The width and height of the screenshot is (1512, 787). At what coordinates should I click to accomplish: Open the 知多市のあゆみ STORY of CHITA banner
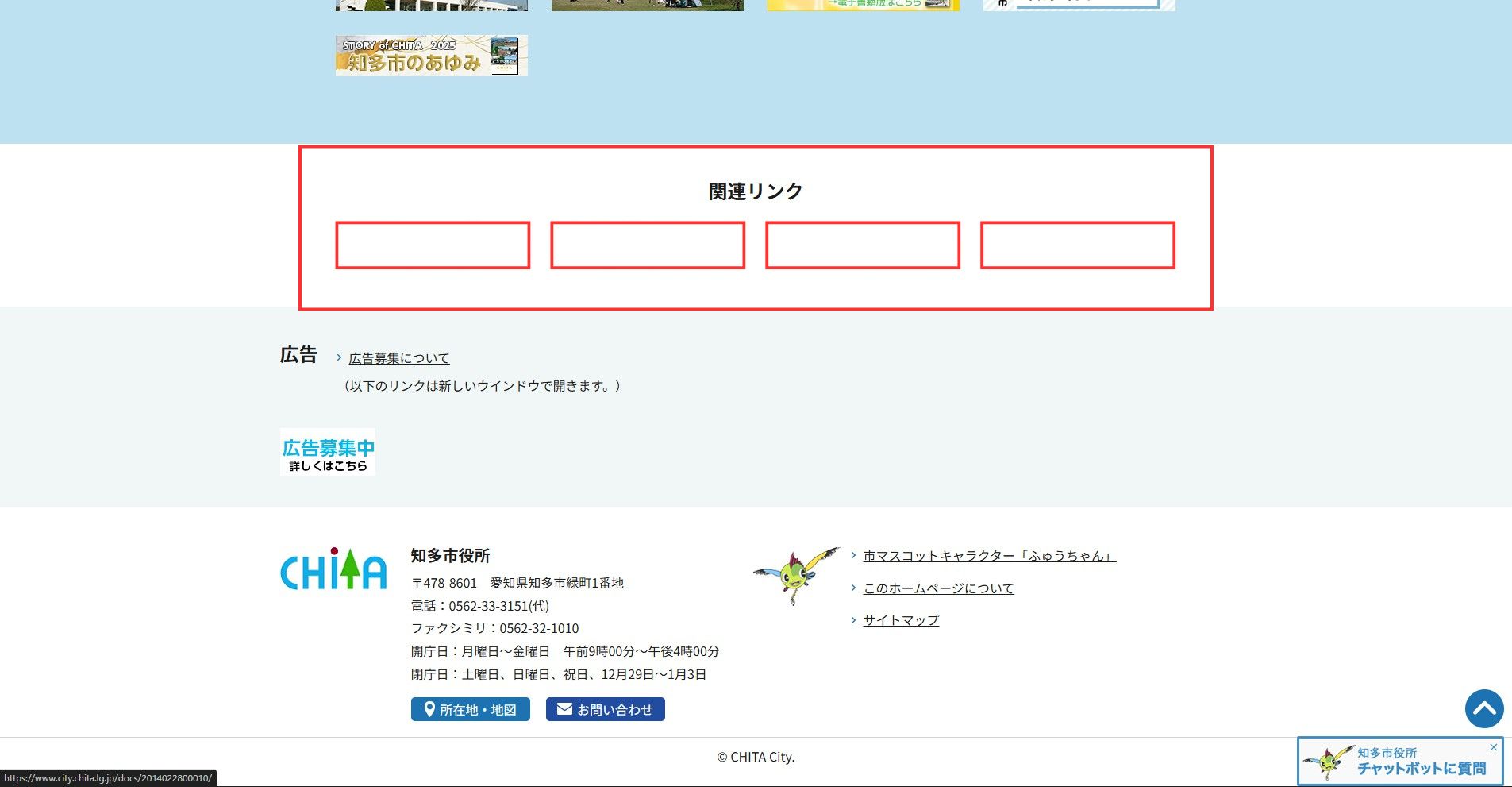432,56
